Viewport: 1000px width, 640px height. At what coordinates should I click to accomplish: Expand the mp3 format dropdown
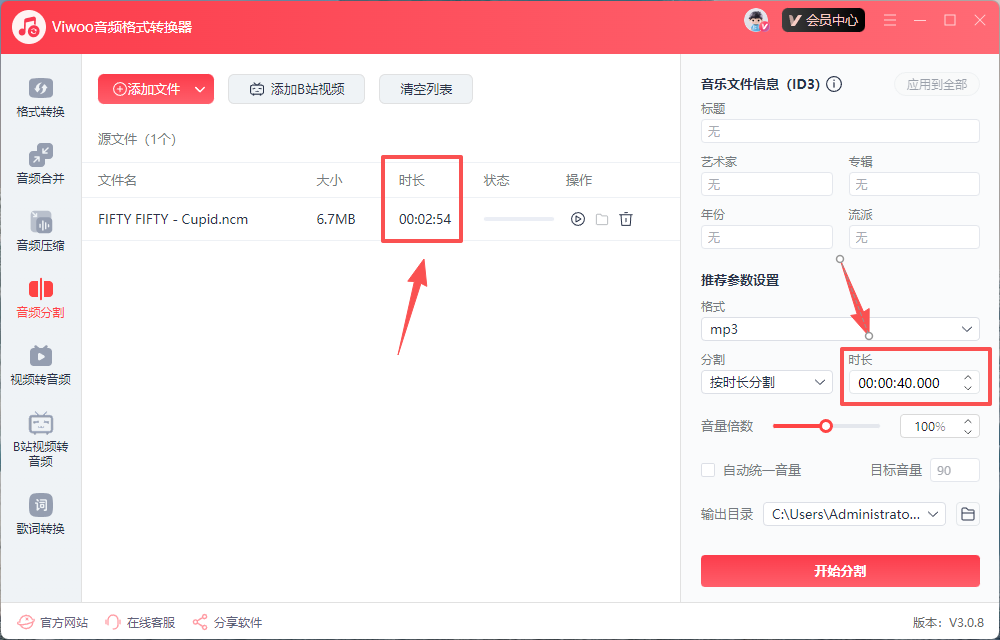click(x=840, y=329)
